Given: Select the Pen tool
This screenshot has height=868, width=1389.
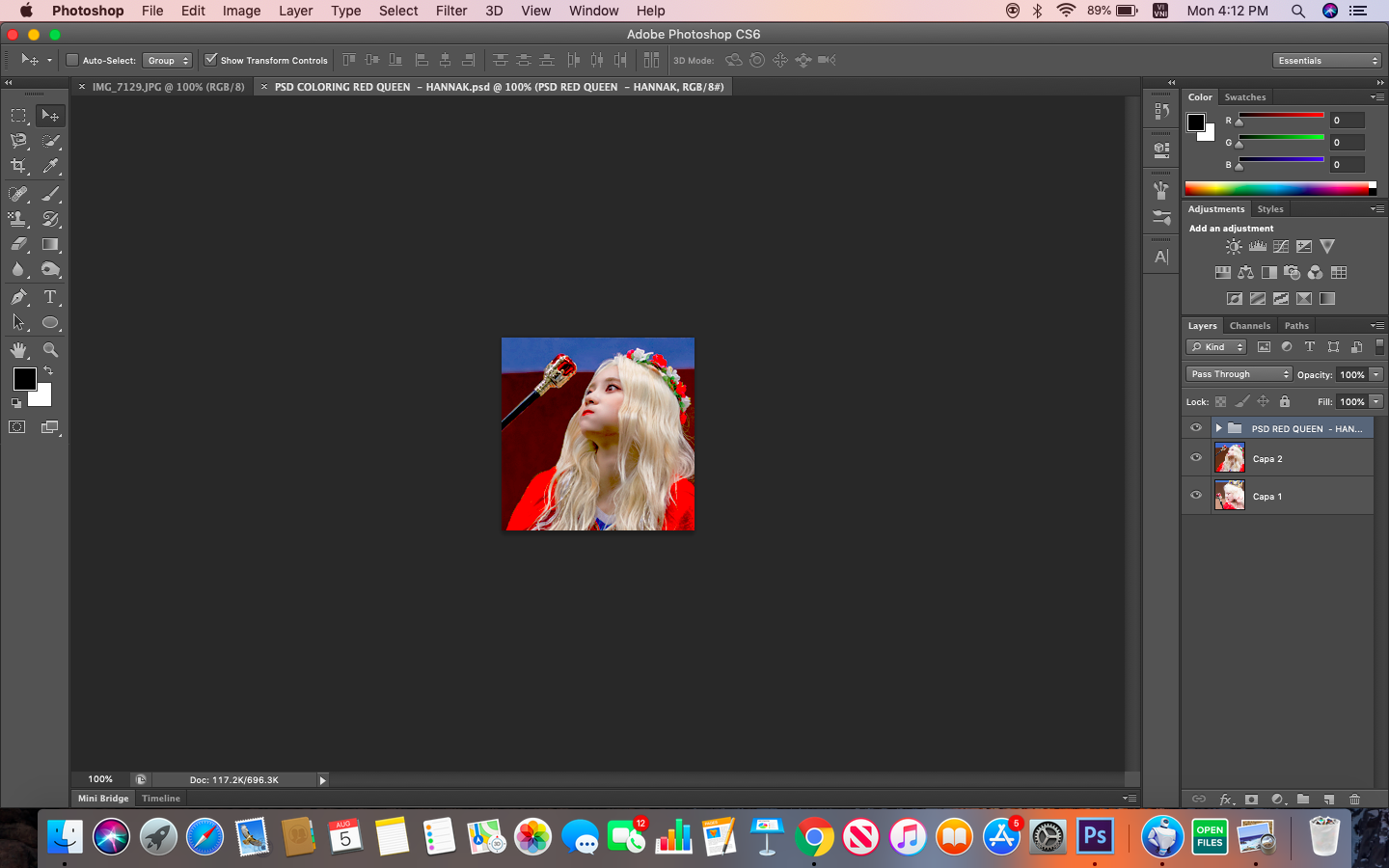Looking at the screenshot, I should tap(18, 297).
